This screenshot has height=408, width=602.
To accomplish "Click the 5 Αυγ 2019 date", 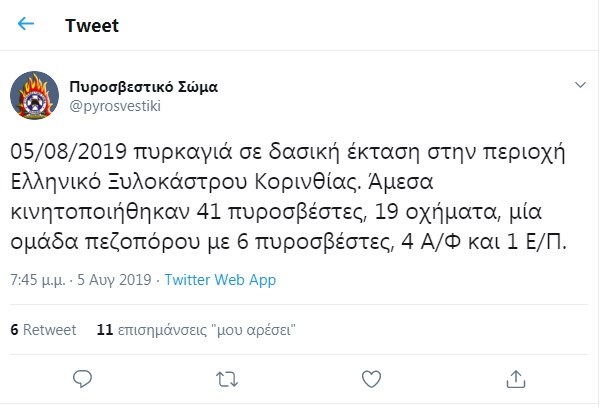I will tap(114, 280).
